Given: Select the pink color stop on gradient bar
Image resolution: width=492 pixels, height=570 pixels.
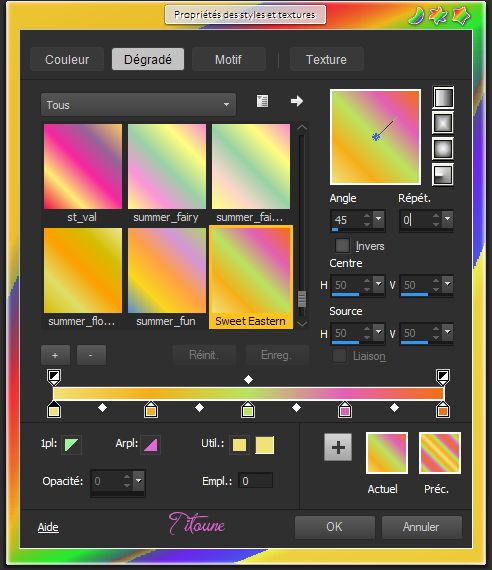Looking at the screenshot, I should point(345,410).
